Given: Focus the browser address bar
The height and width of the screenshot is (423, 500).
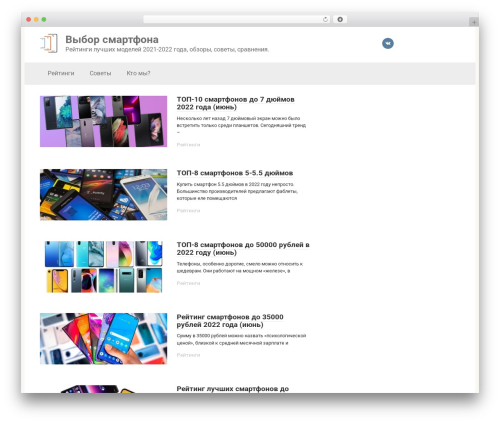Looking at the screenshot, I should (x=236, y=20).
